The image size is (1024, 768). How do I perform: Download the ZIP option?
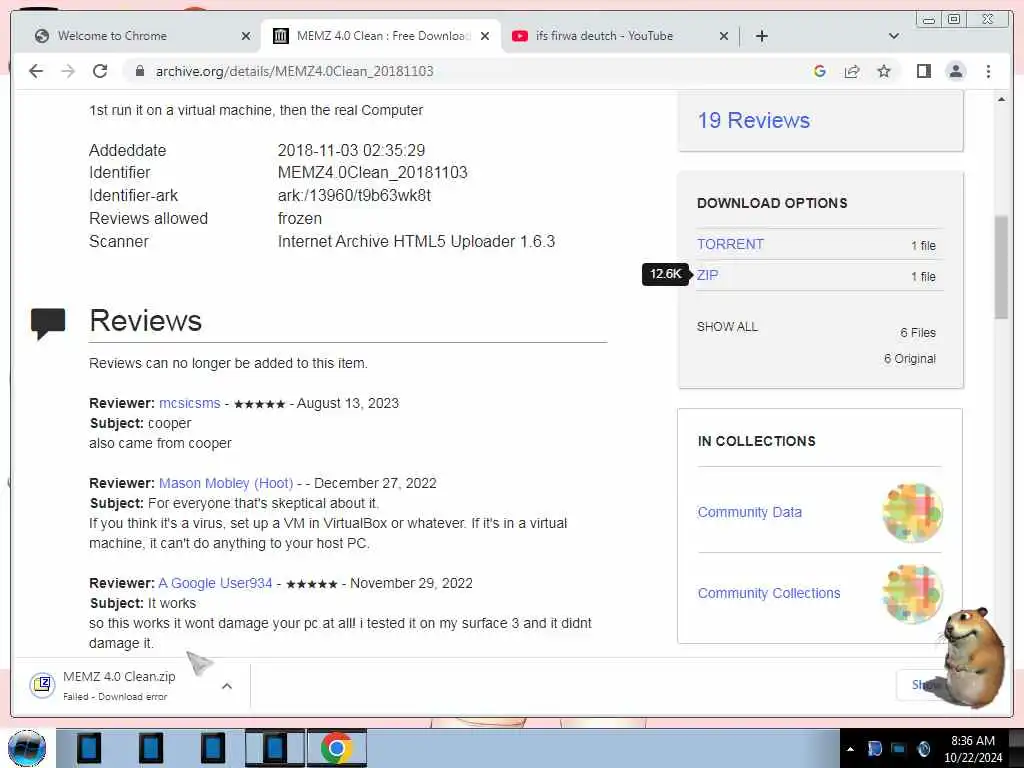coord(707,275)
